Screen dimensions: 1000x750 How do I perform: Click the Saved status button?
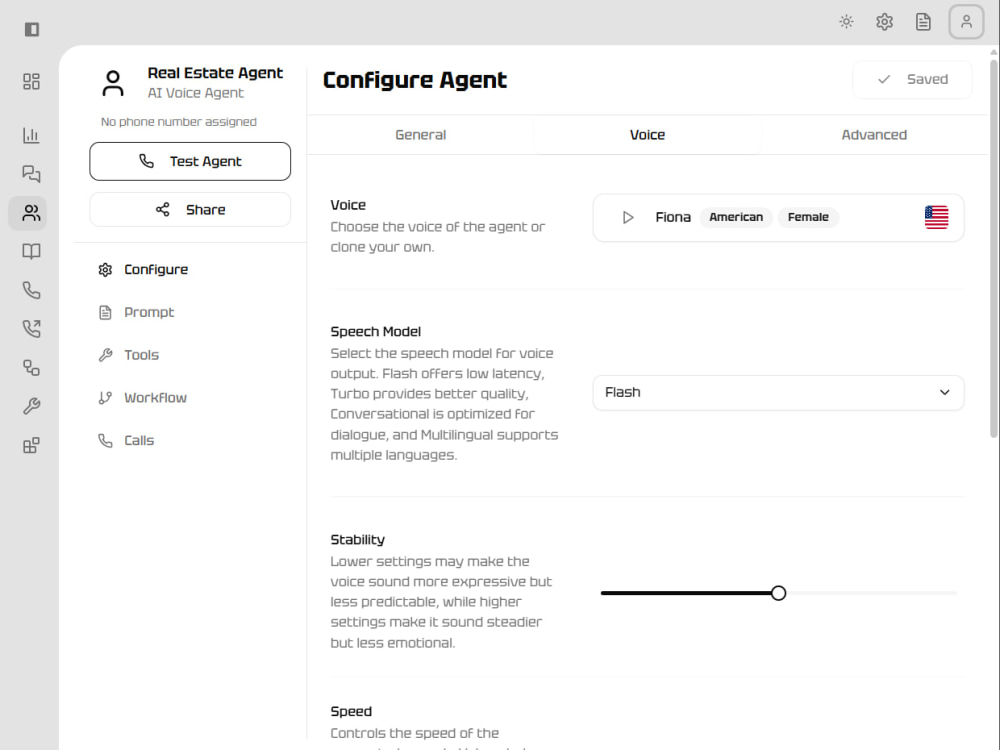tap(912, 80)
